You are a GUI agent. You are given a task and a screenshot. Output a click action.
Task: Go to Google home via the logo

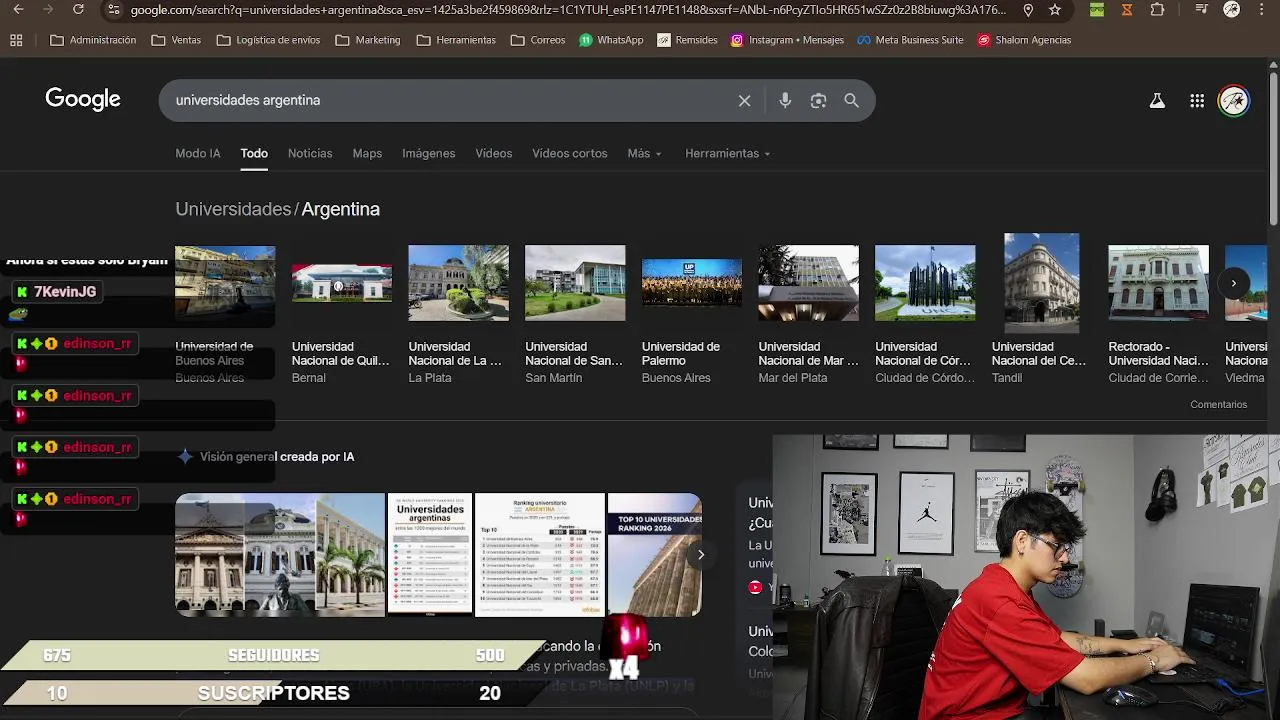point(83,99)
